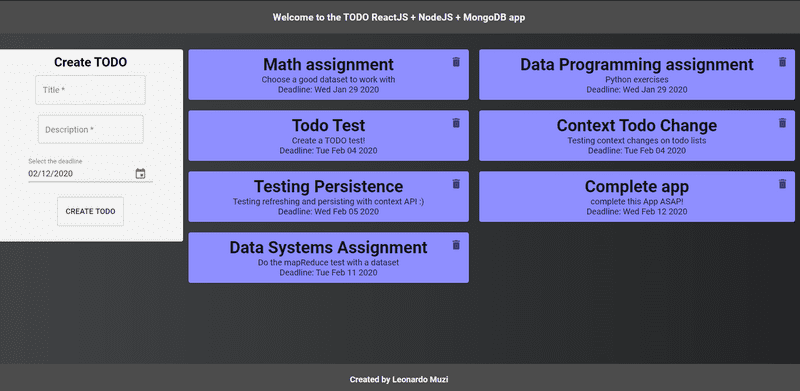
Task: Click the Testing Persistence deadline text
Action: click(329, 211)
